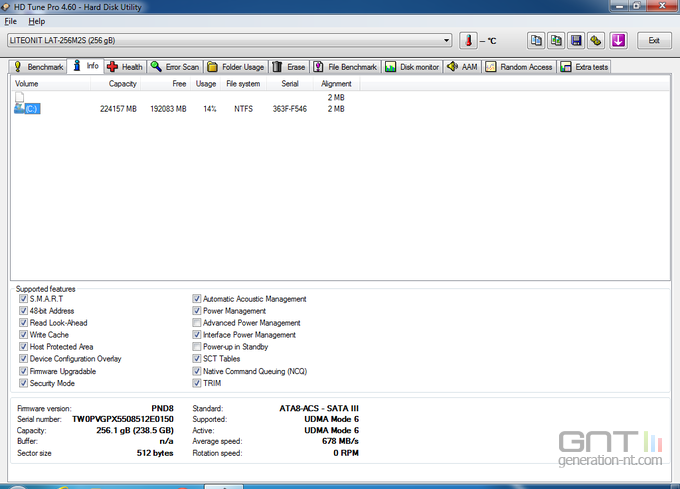This screenshot has width=680, height=489.
Task: Toggle the TRIM checkbox
Action: [x=197, y=383]
